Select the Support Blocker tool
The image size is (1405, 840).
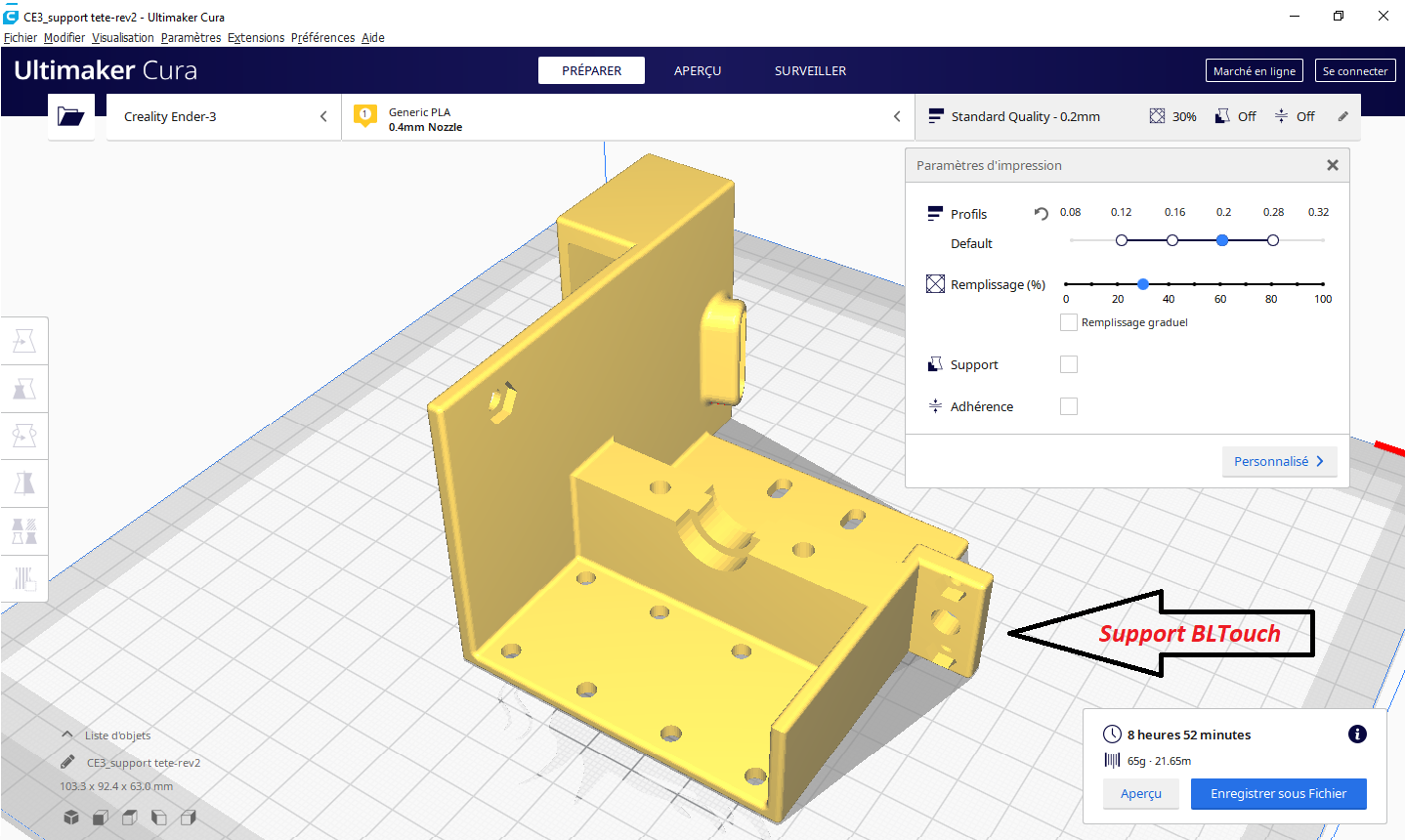pyautogui.click(x=24, y=578)
